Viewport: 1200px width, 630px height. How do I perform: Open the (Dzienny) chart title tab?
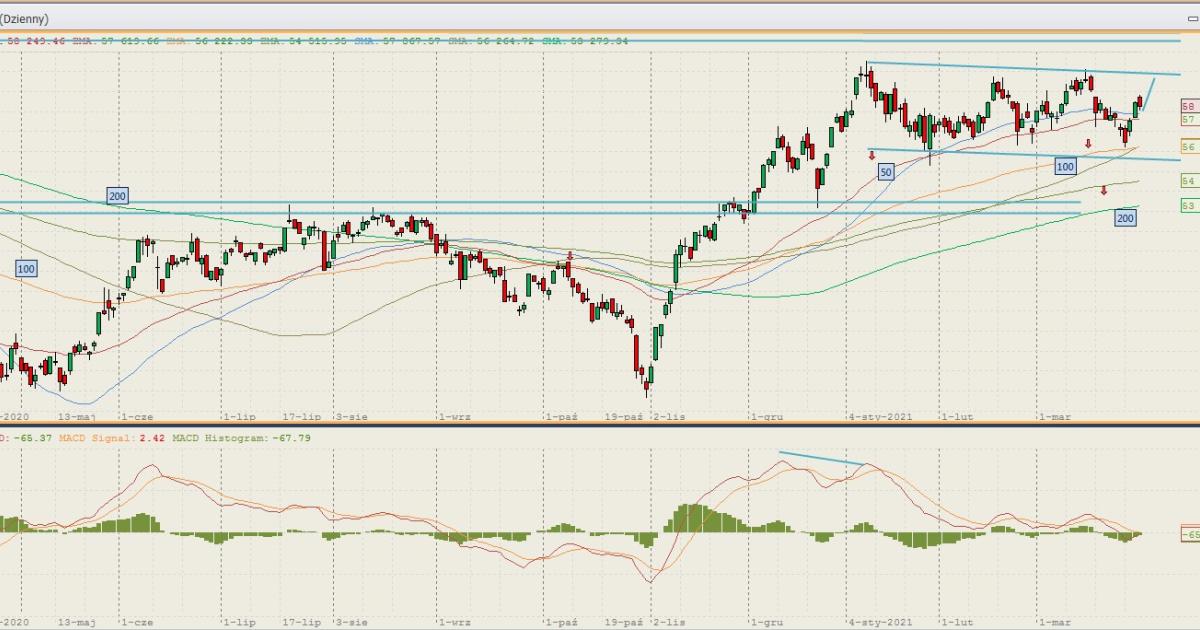[24, 19]
